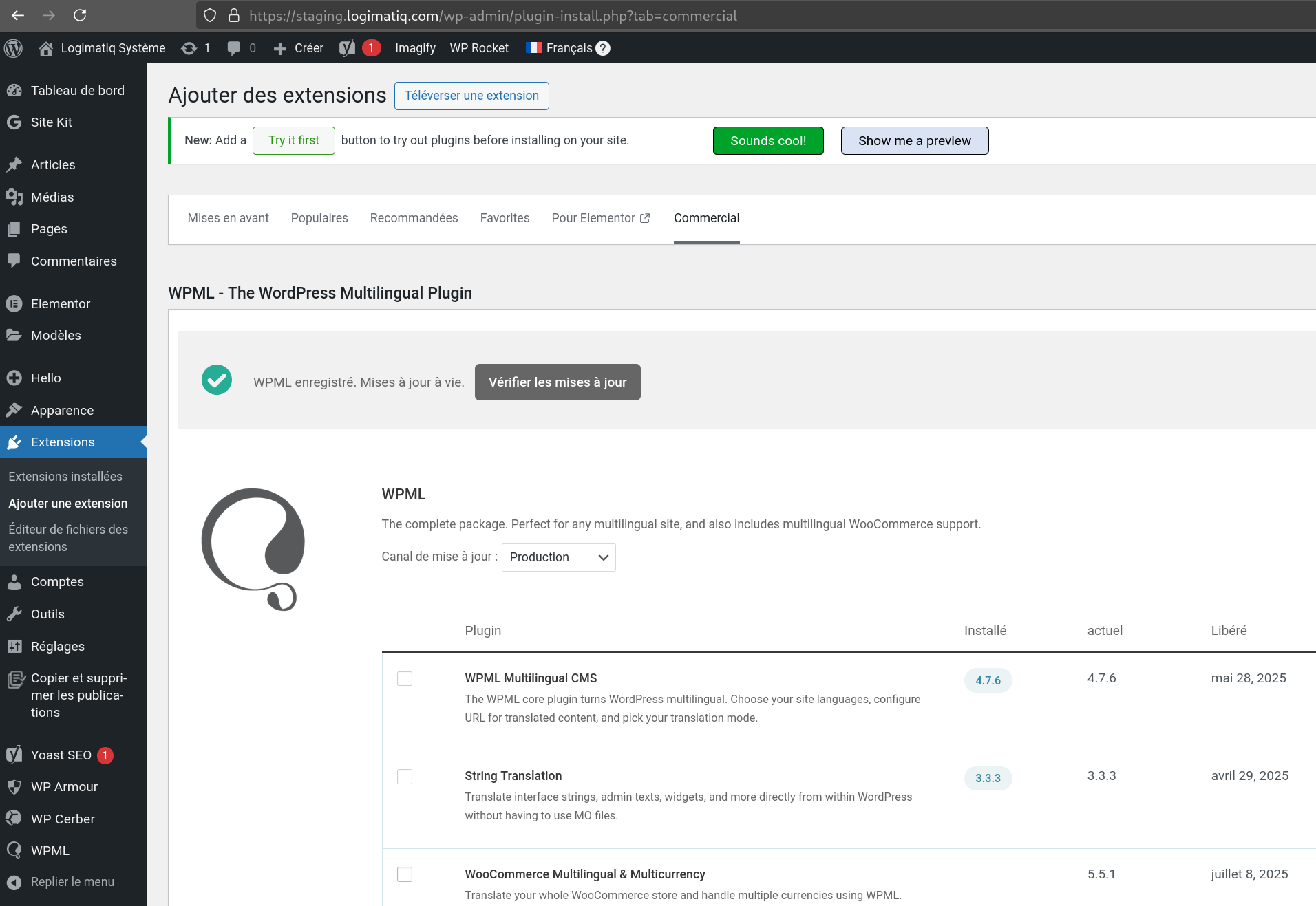Open the WPML sidebar icon
1316x906 pixels.
point(14,850)
